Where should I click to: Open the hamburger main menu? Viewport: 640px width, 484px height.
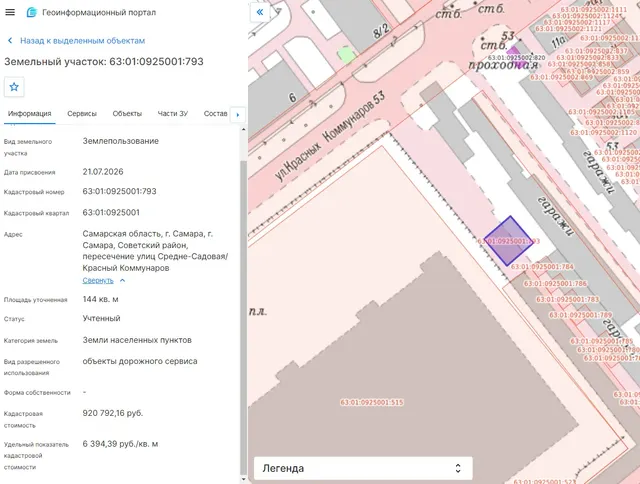point(10,12)
